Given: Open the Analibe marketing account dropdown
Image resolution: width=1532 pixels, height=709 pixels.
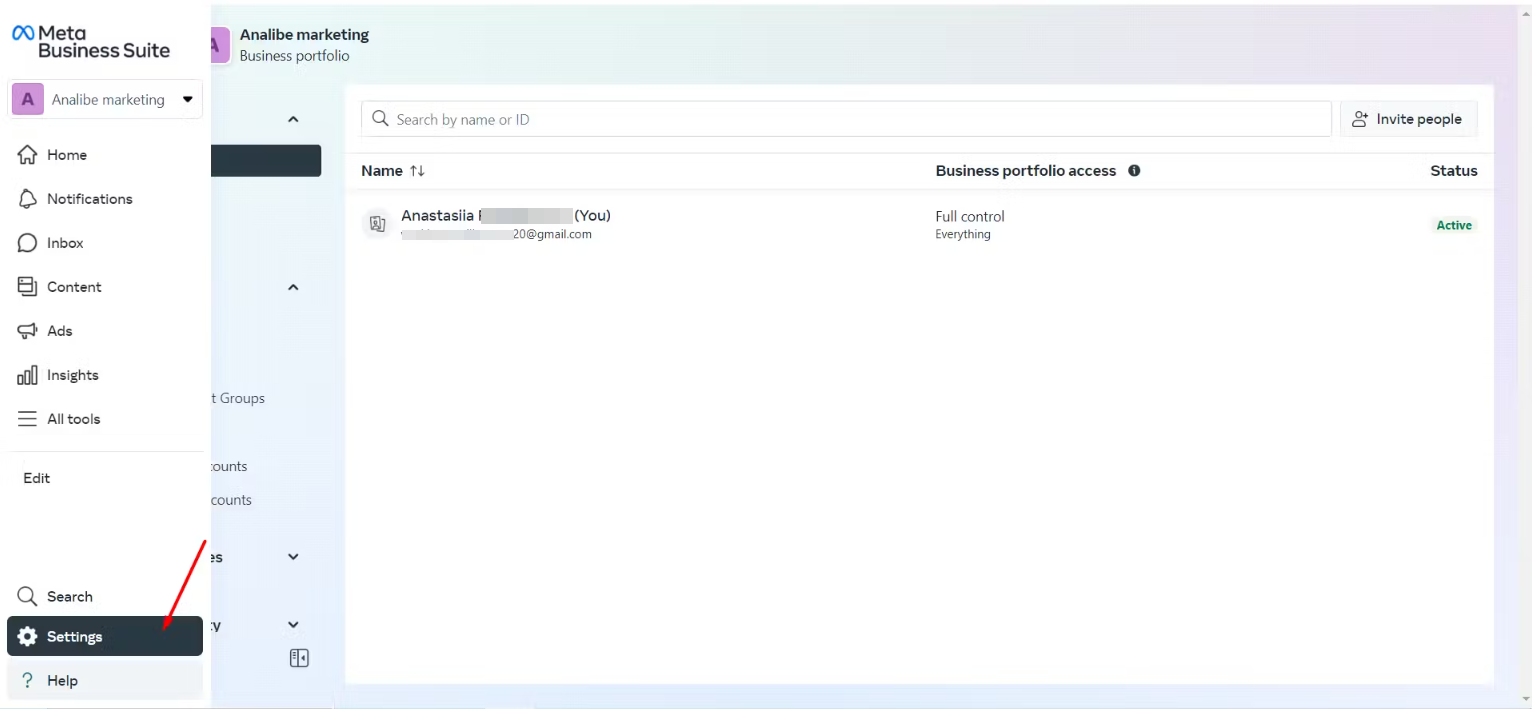Looking at the screenshot, I should coord(105,99).
